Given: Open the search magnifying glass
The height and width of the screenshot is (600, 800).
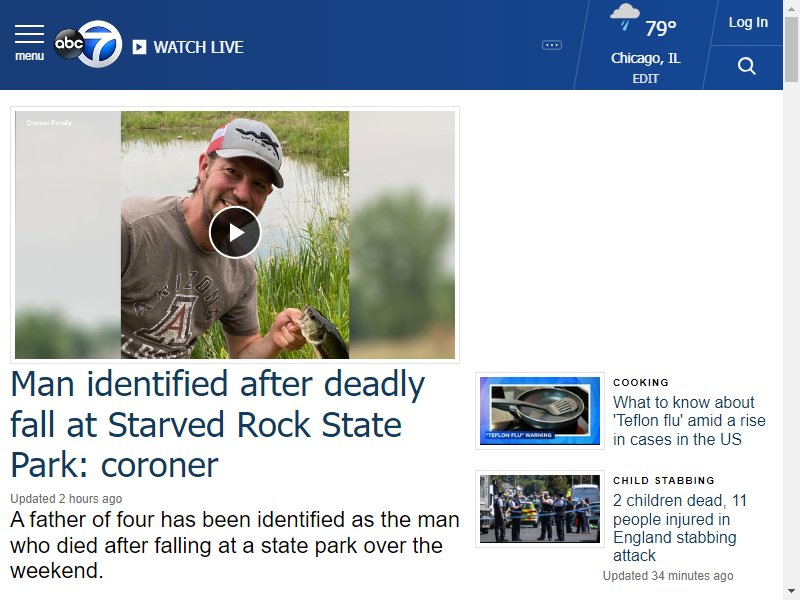Looking at the screenshot, I should coord(746,66).
